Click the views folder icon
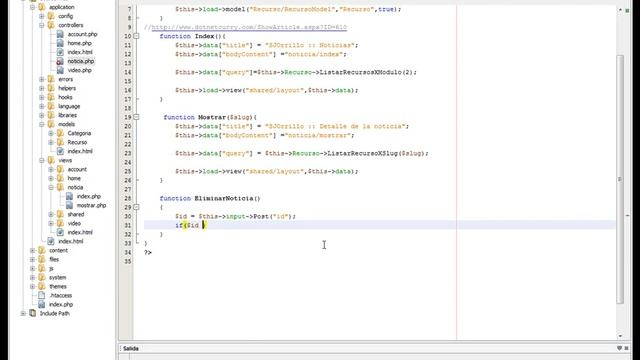 point(51,160)
